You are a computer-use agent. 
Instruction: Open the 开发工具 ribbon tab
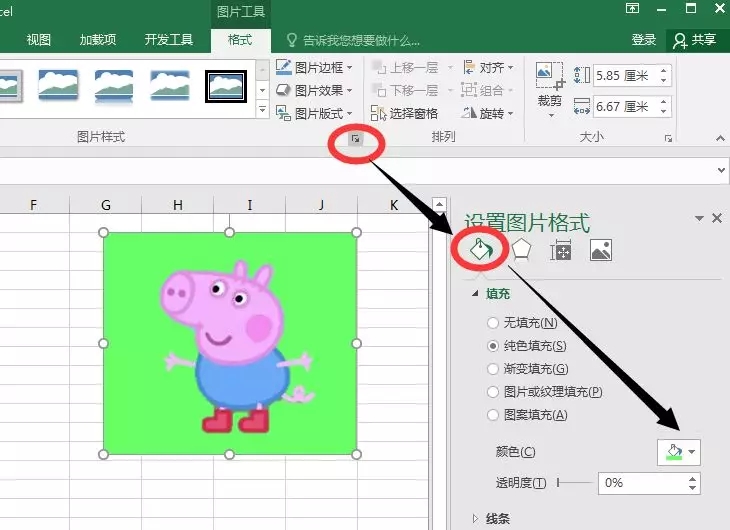(x=168, y=40)
